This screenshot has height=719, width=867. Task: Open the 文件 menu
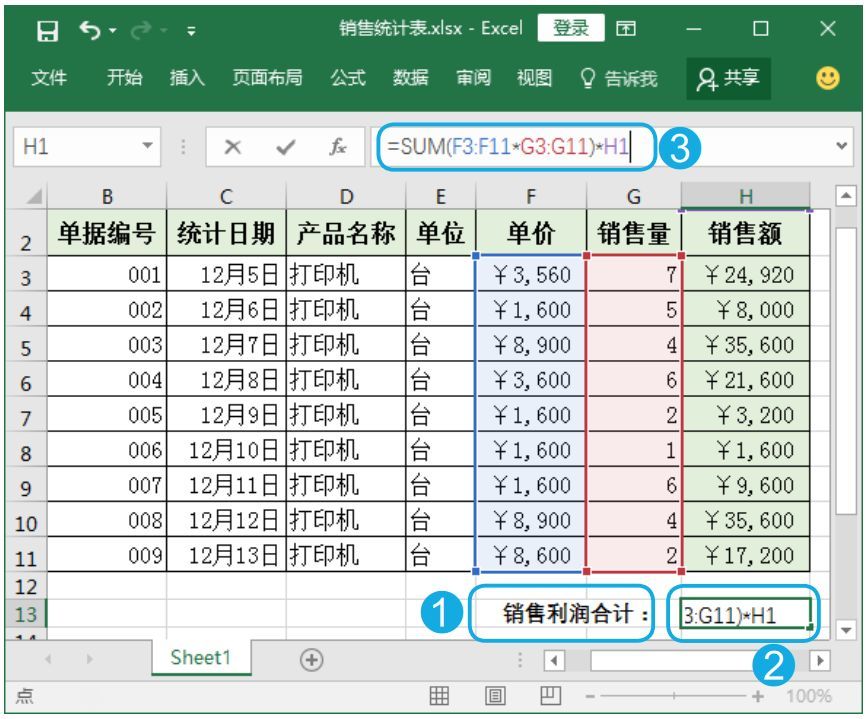pyautogui.click(x=49, y=77)
